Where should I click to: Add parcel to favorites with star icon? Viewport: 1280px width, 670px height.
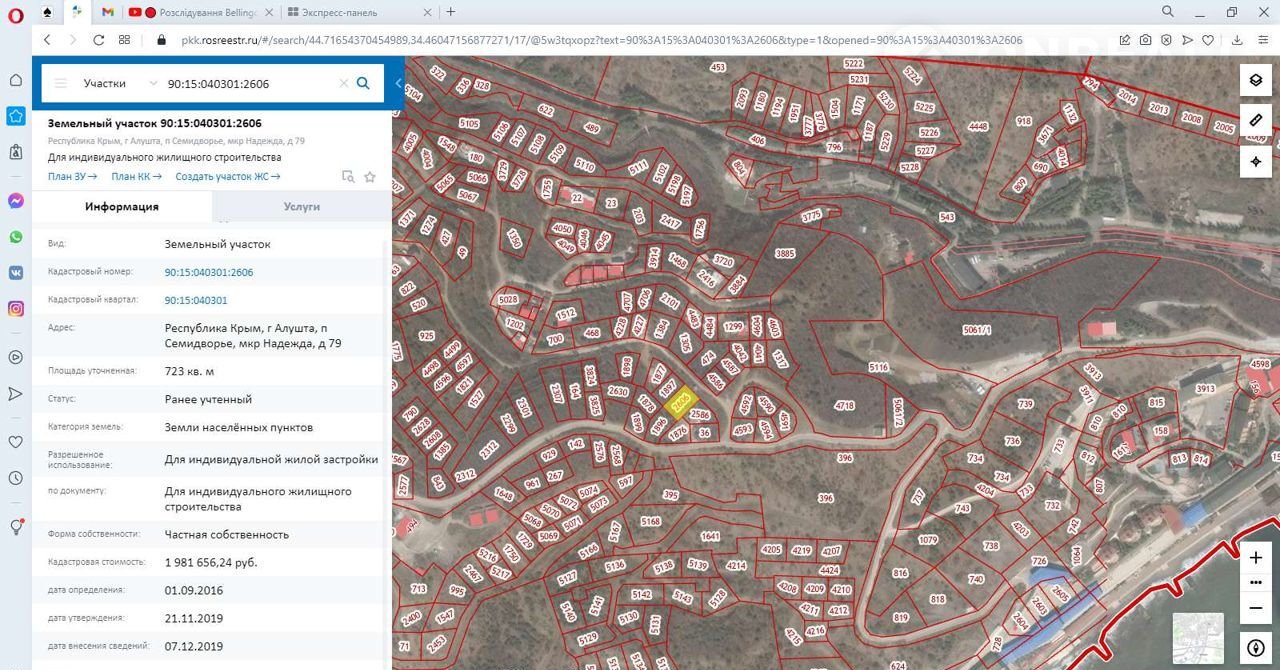point(370,177)
